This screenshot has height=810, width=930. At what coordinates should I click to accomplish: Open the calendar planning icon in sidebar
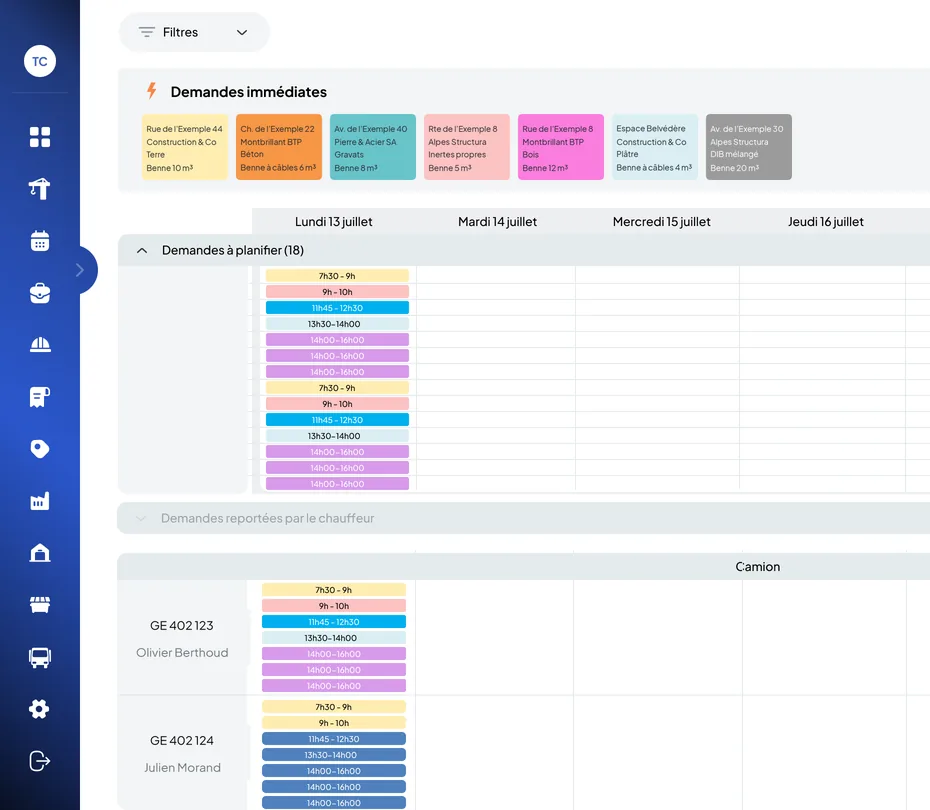coord(40,241)
